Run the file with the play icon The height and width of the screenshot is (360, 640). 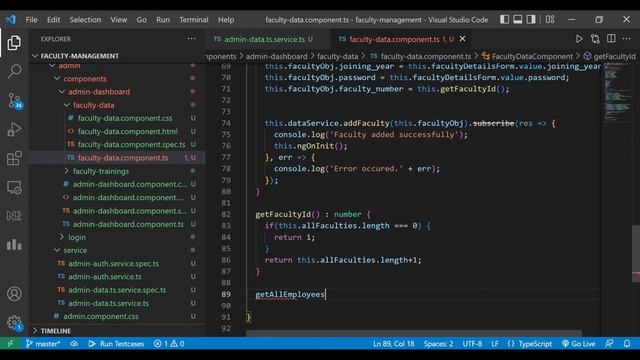tap(579, 39)
